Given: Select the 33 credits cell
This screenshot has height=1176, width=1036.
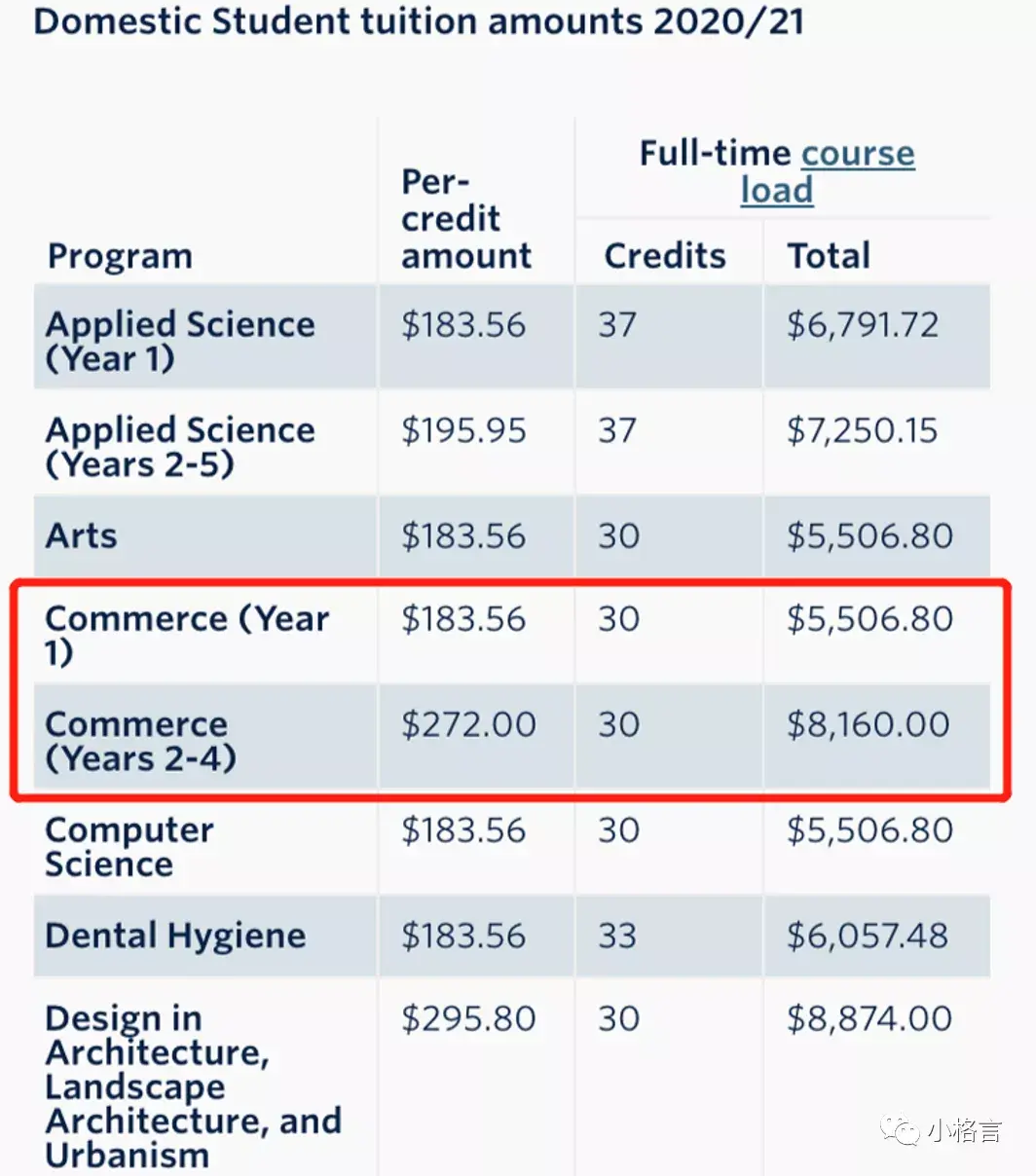Looking at the screenshot, I should [x=617, y=936].
